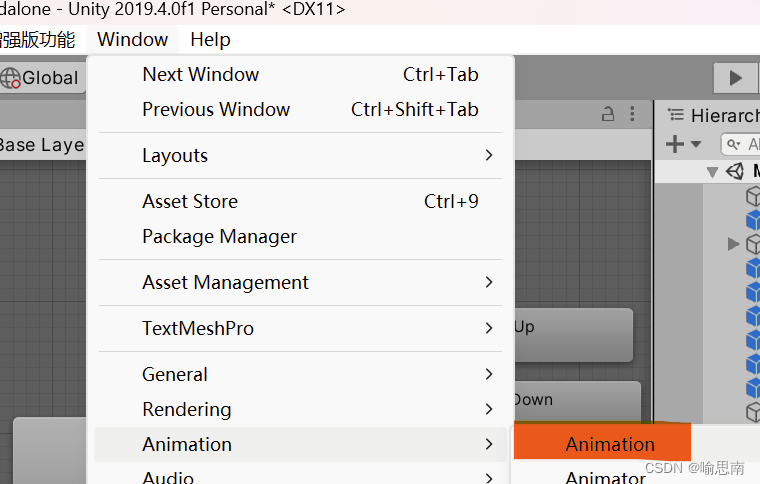Expand the Layouts submenu
Image resolution: width=760 pixels, height=484 pixels.
click(300, 156)
